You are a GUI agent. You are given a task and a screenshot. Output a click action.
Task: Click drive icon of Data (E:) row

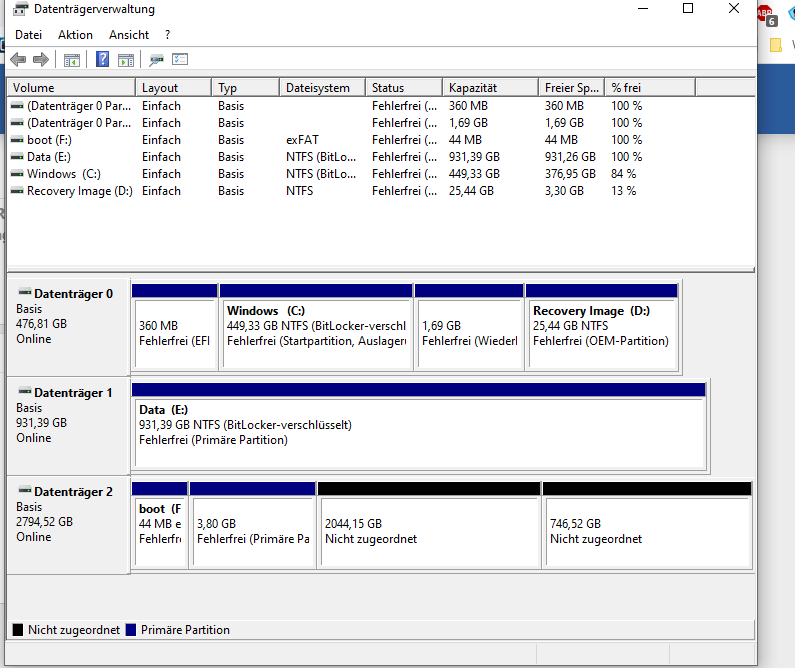[x=17, y=157]
